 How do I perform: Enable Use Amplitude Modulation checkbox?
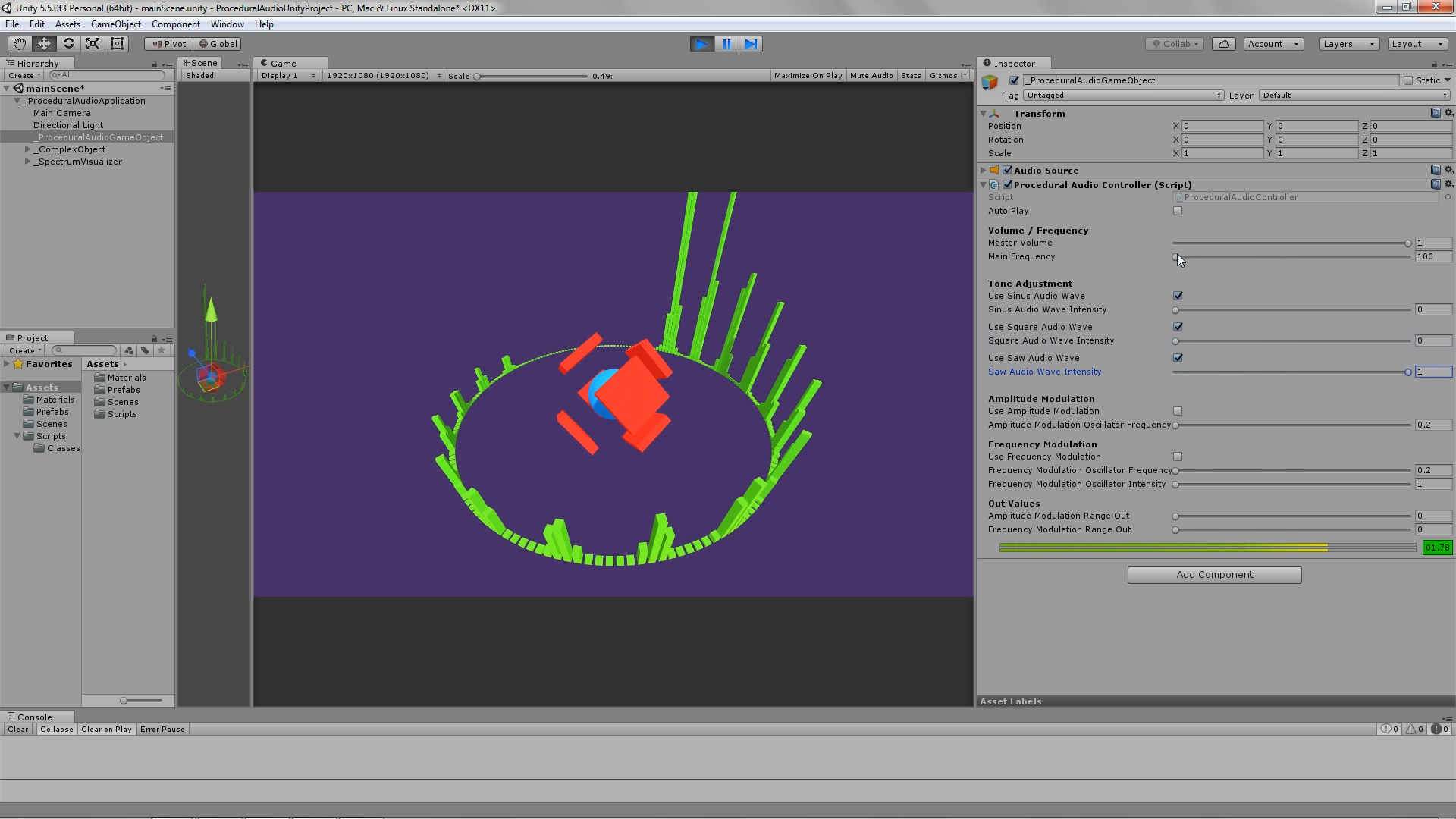pos(1177,411)
